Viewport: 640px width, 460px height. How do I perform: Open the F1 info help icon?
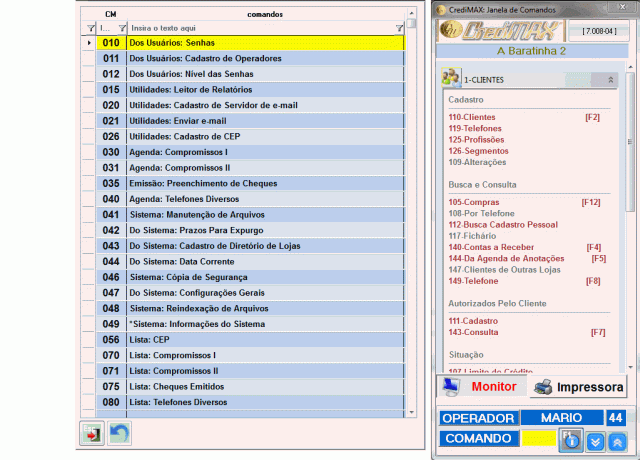[571, 439]
